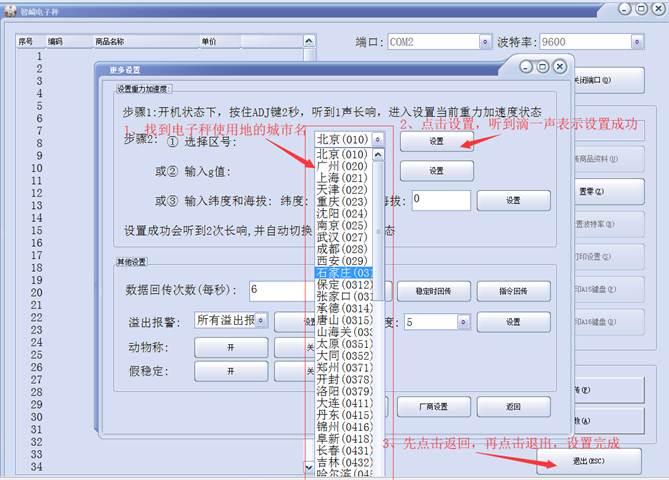Select 太原(0351) from the city list
This screenshot has height=480, width=669.
(x=343, y=343)
